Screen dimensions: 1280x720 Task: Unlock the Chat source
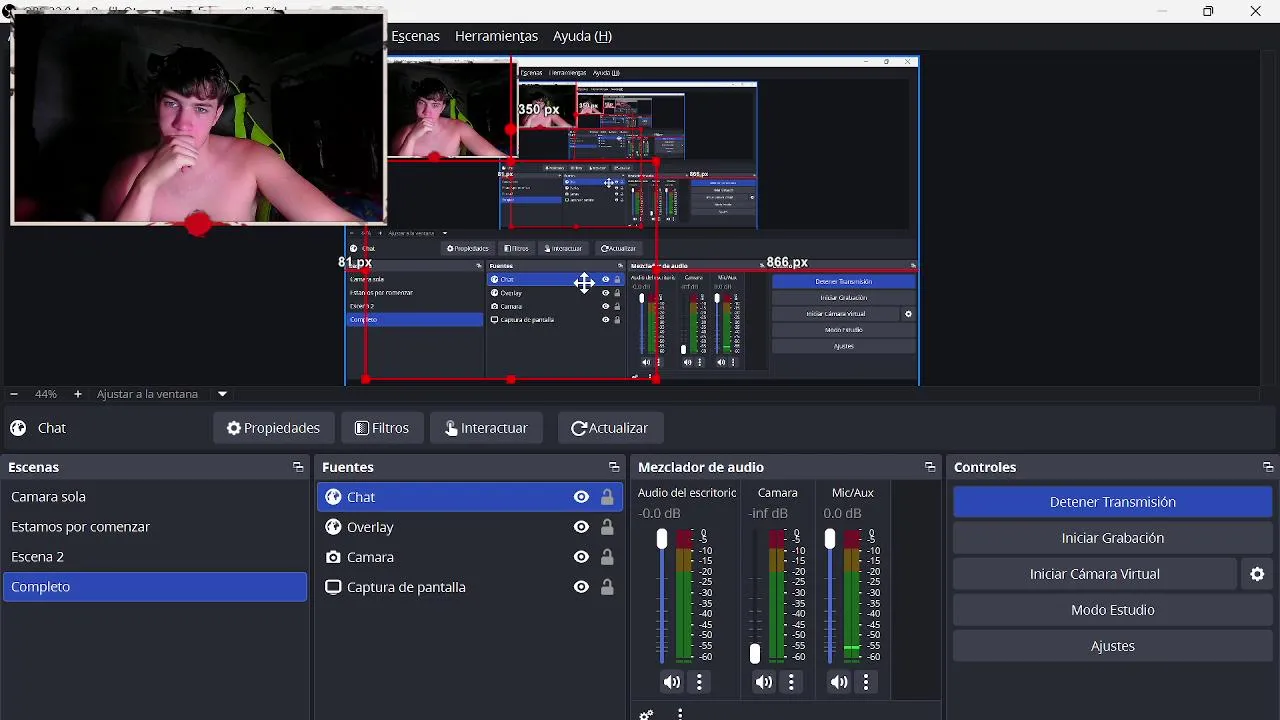coord(607,497)
